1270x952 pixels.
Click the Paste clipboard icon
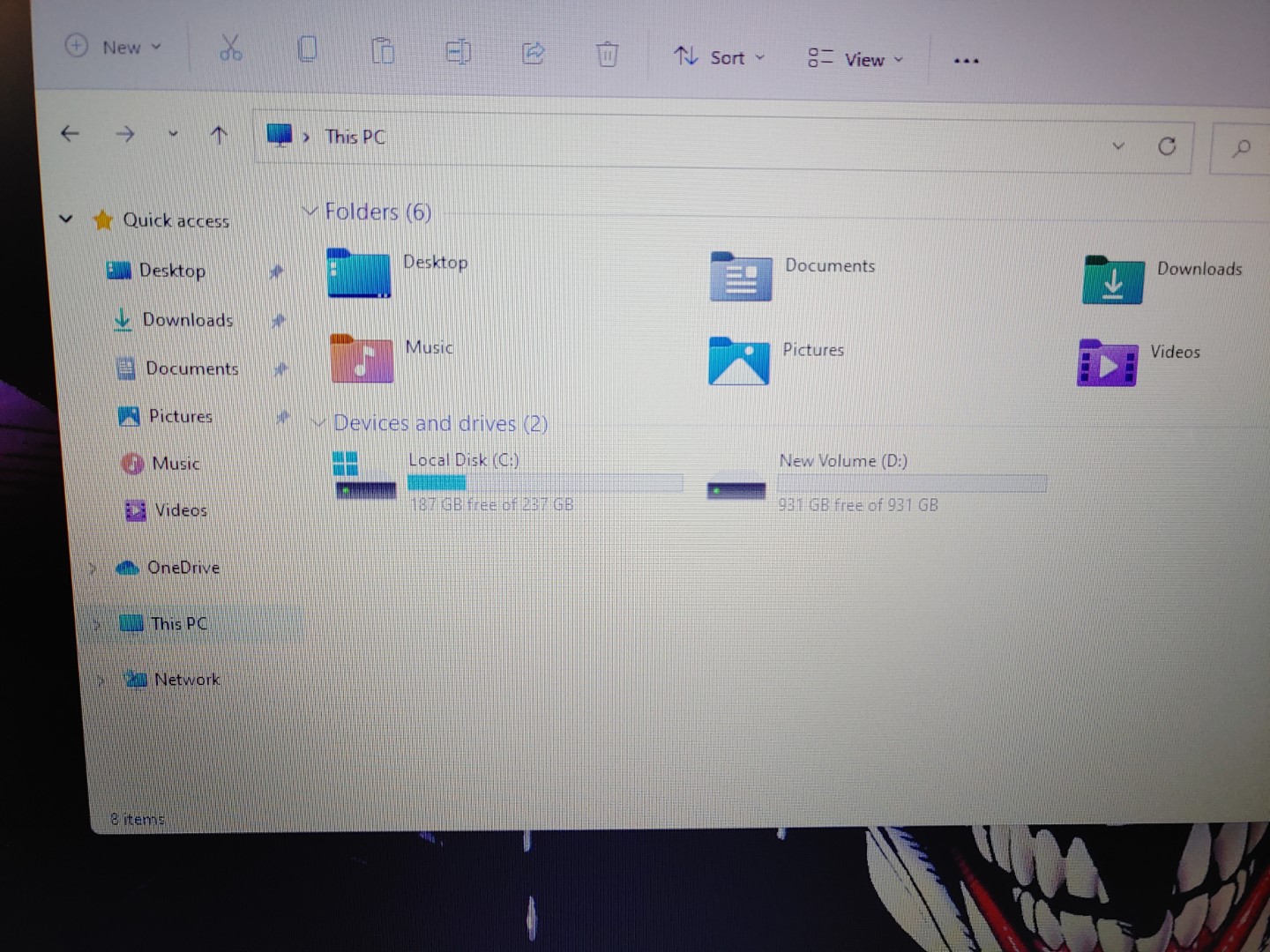(x=382, y=50)
